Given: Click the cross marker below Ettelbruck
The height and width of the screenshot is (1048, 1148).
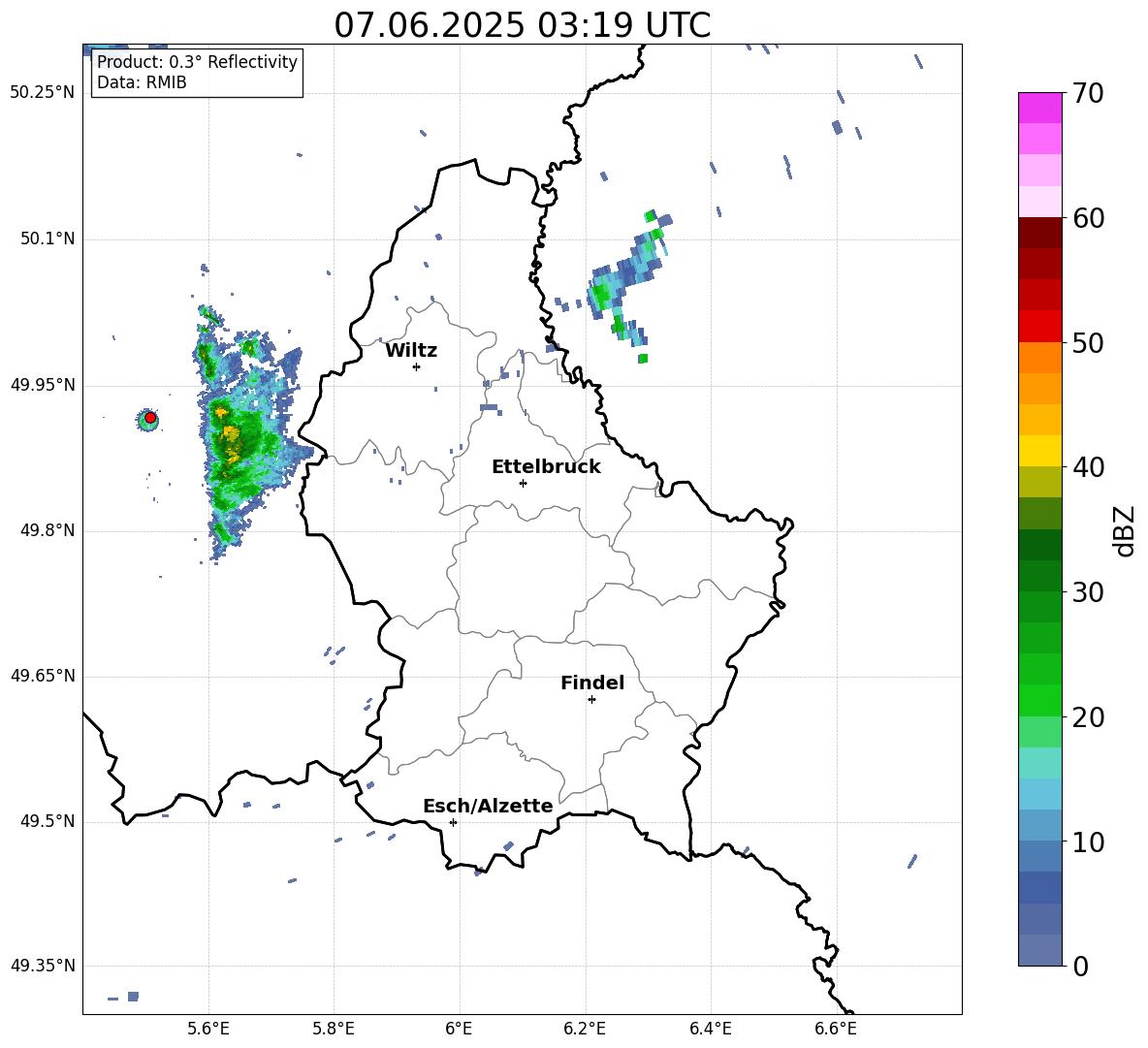Looking at the screenshot, I should coord(523,483).
